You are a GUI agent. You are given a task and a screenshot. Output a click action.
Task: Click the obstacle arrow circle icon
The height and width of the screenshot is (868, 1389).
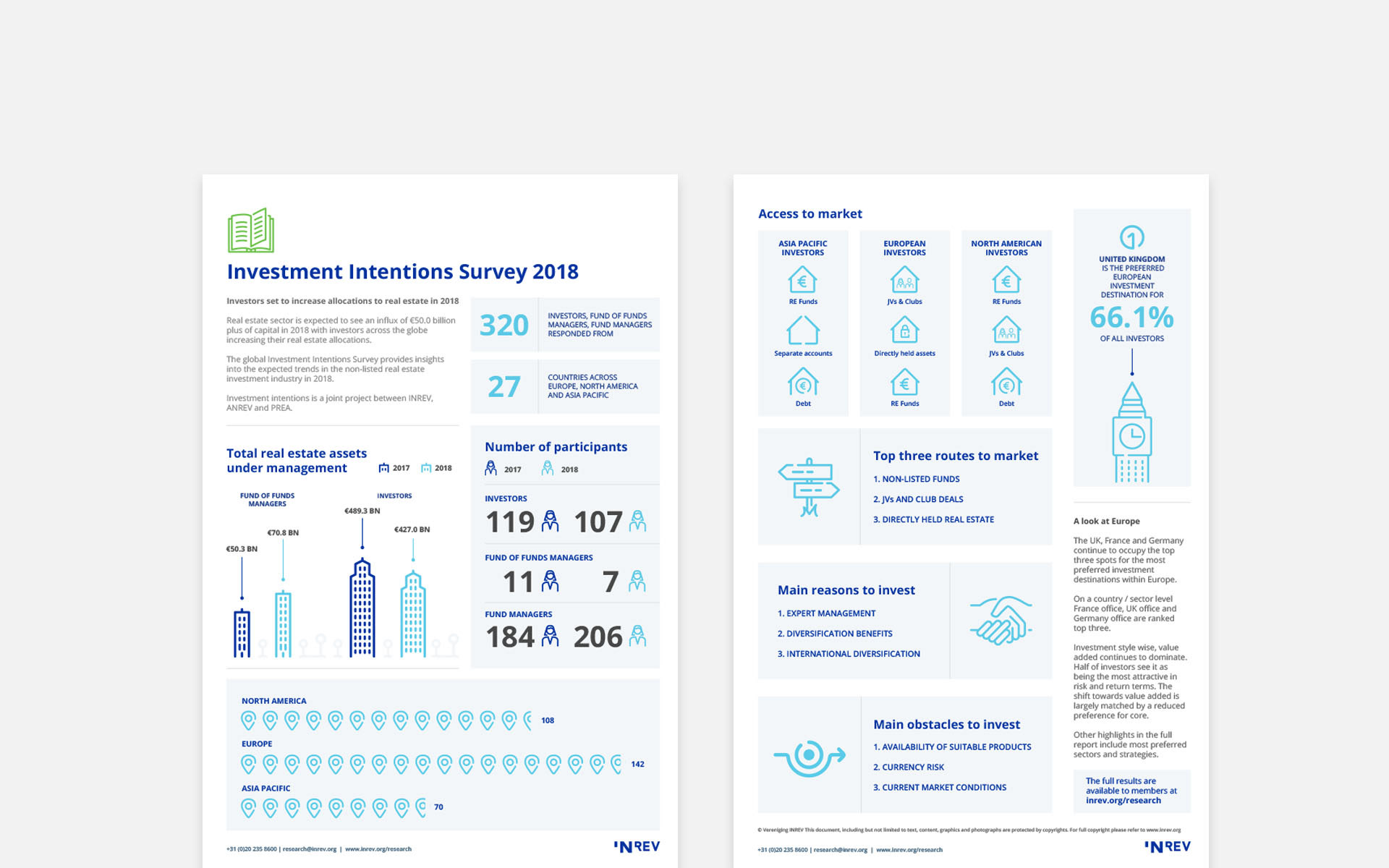810,757
